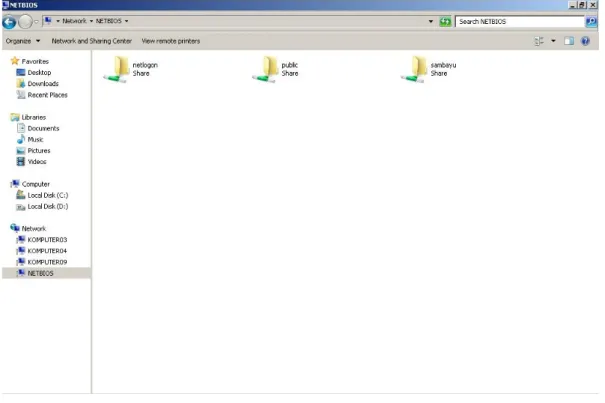Select Network in the navigation pane

coord(34,229)
